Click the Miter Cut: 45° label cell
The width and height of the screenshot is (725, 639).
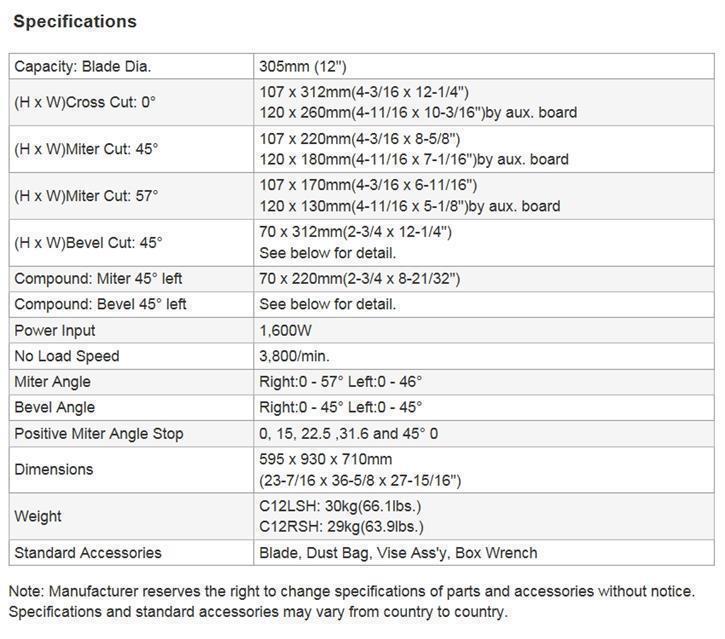tap(86, 149)
